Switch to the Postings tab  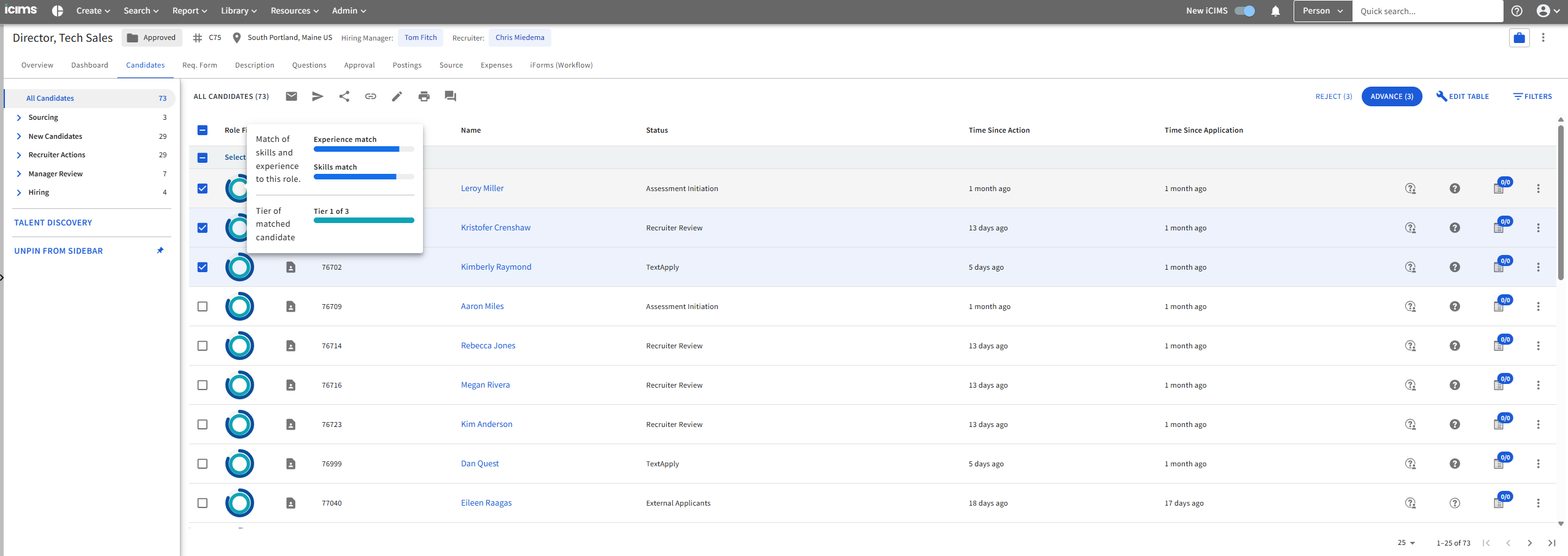pos(407,65)
